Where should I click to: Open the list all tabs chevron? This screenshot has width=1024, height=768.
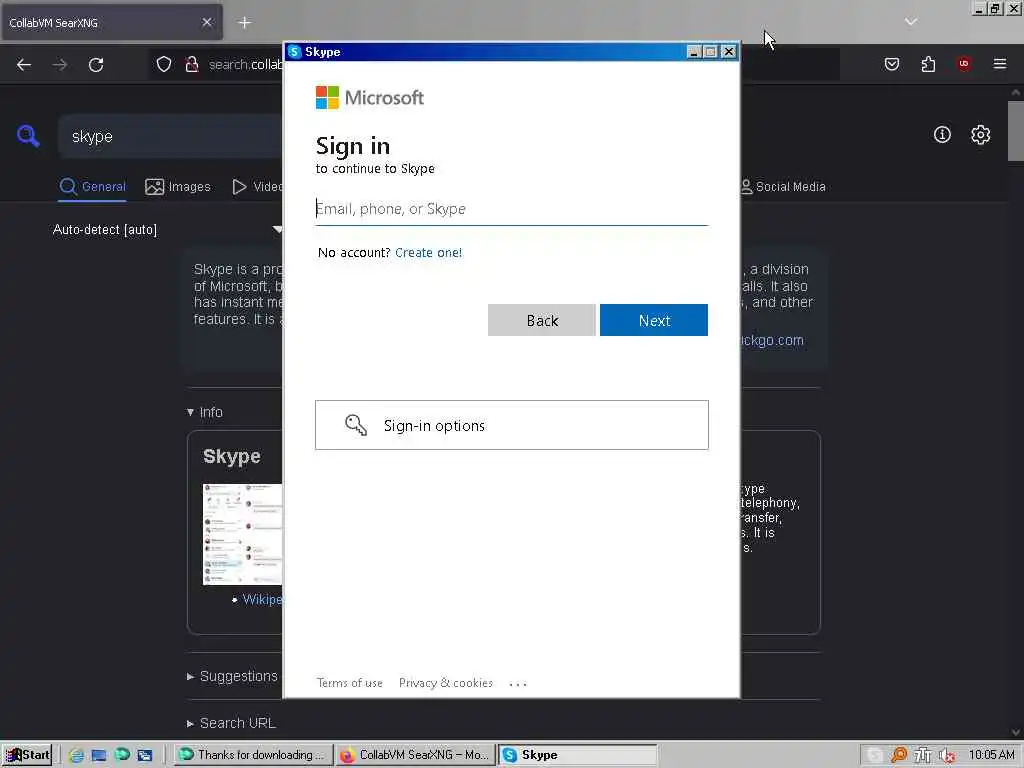[x=911, y=22]
